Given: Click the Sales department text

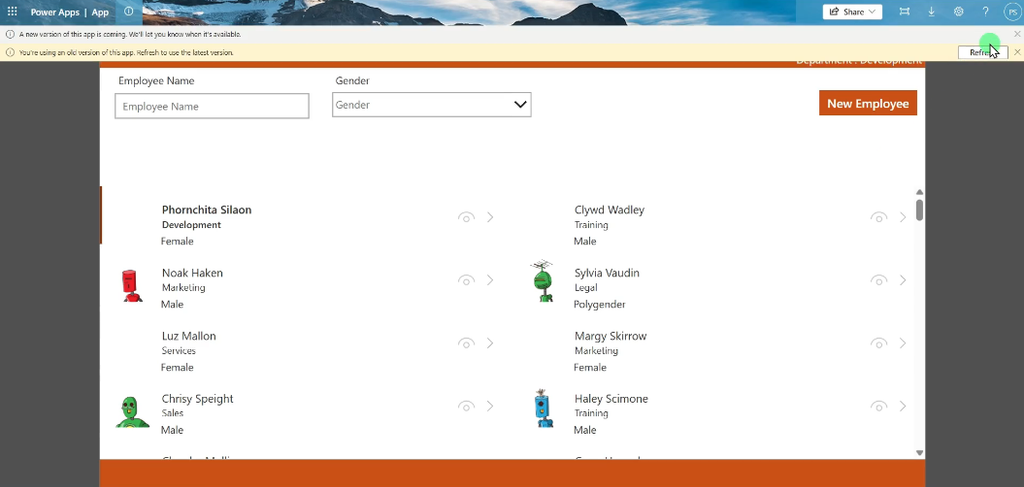Looking at the screenshot, I should click(x=172, y=413).
